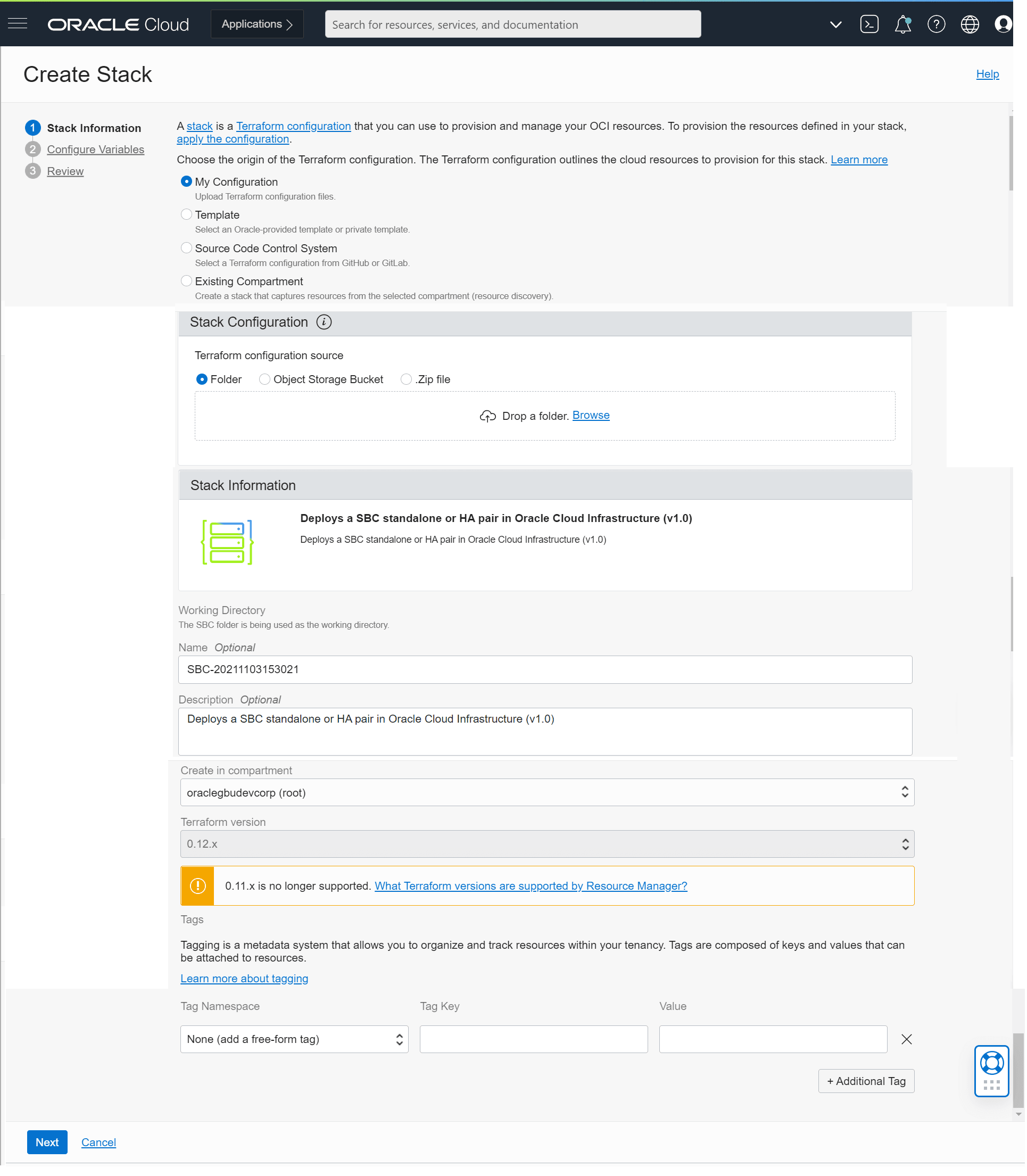Click the Next button
This screenshot has width=1027, height=1176.
[x=47, y=1141]
